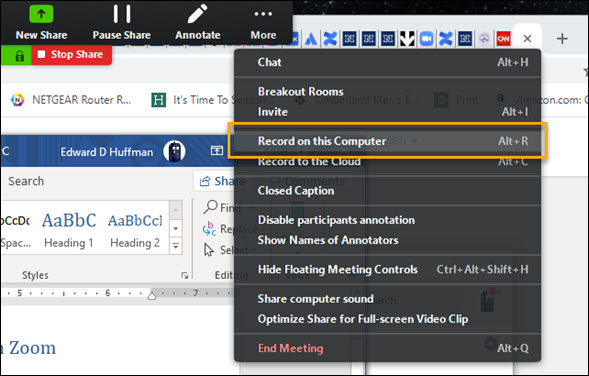Click End Meeting in the menu
Screen dimensions: 589x376
point(387,349)
